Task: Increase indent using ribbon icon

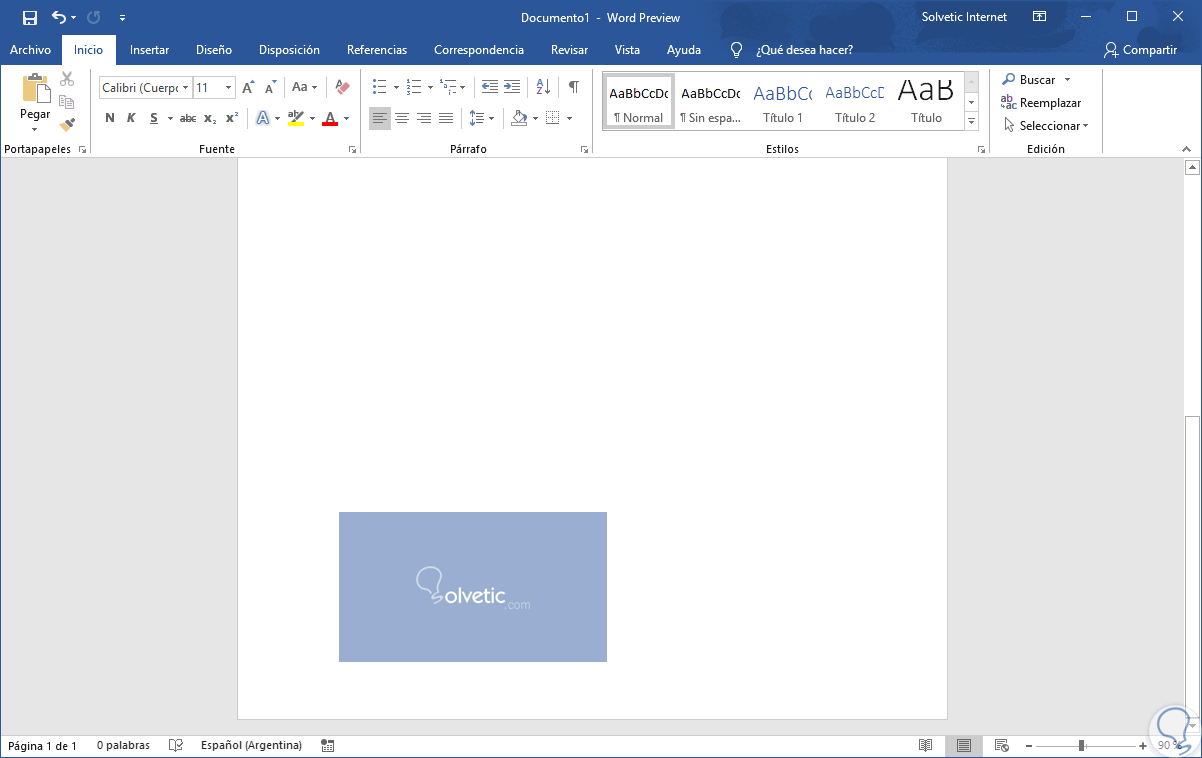Action: [x=512, y=87]
